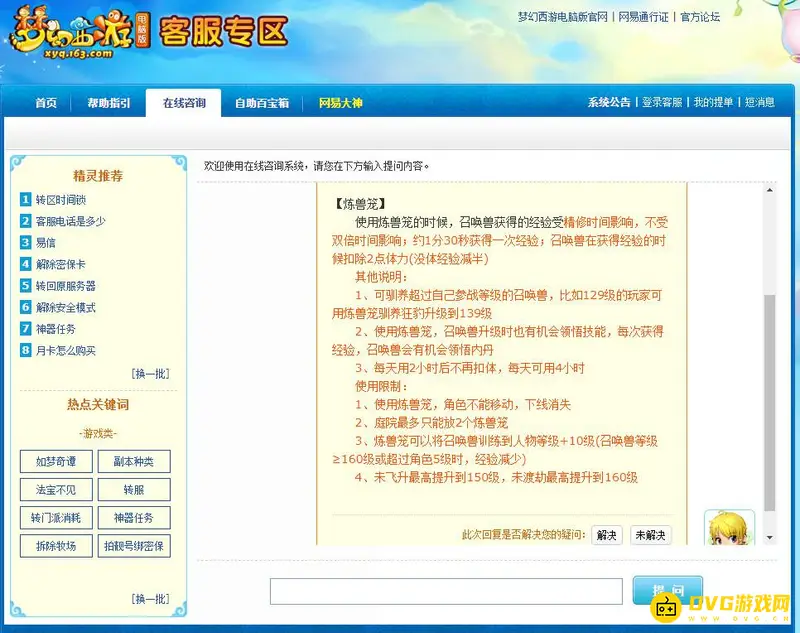Open the 帮助指引 tab
This screenshot has height=633, width=800.
[x=109, y=103]
